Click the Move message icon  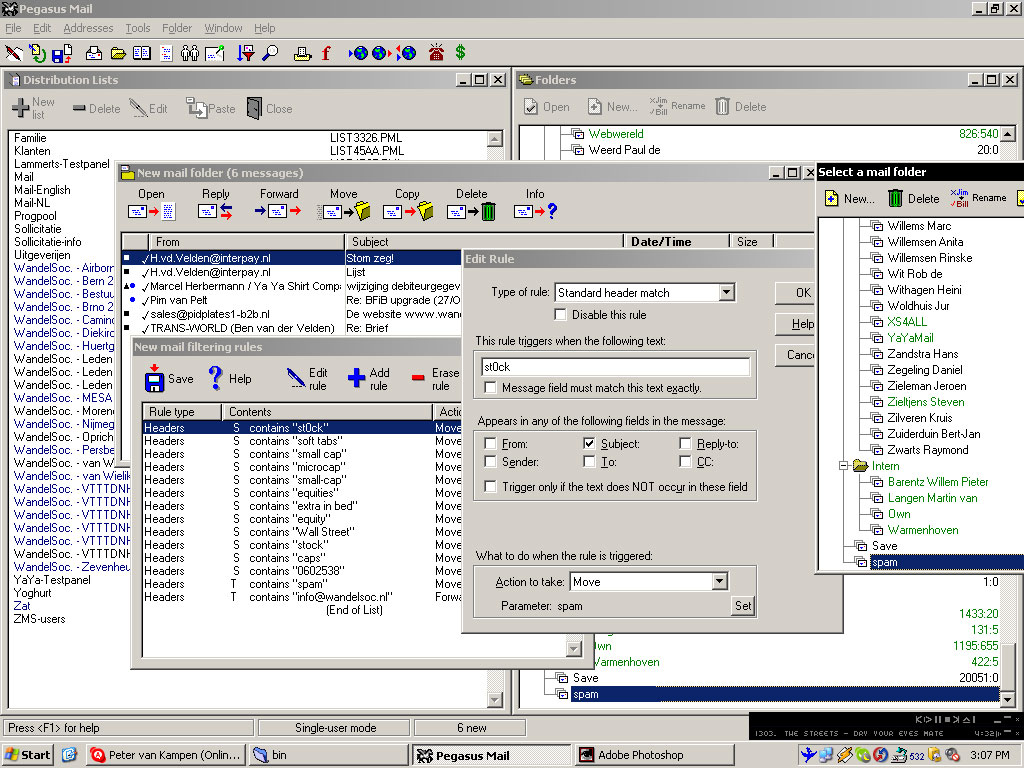346,211
